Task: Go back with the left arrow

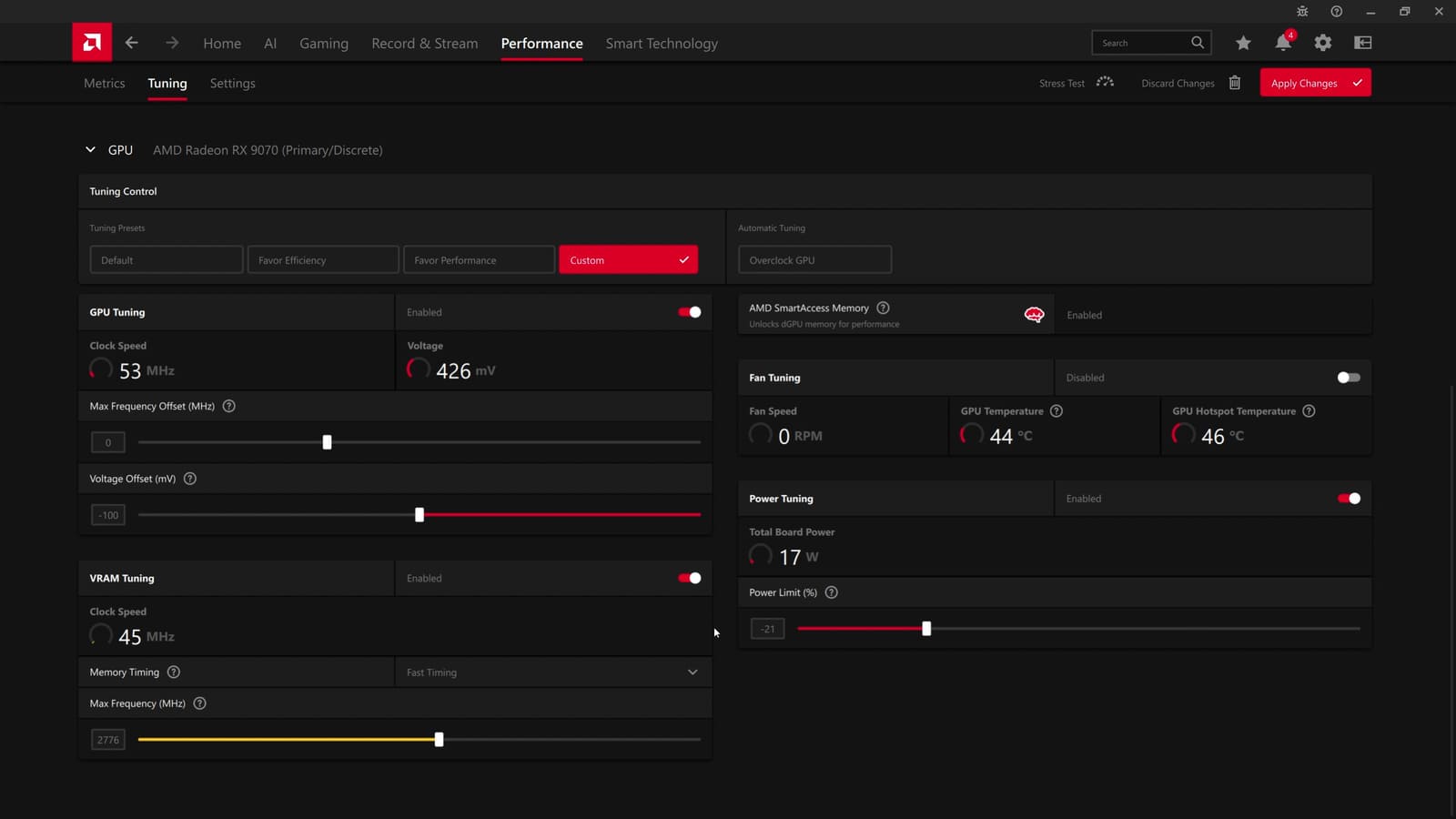Action: pyautogui.click(x=132, y=43)
